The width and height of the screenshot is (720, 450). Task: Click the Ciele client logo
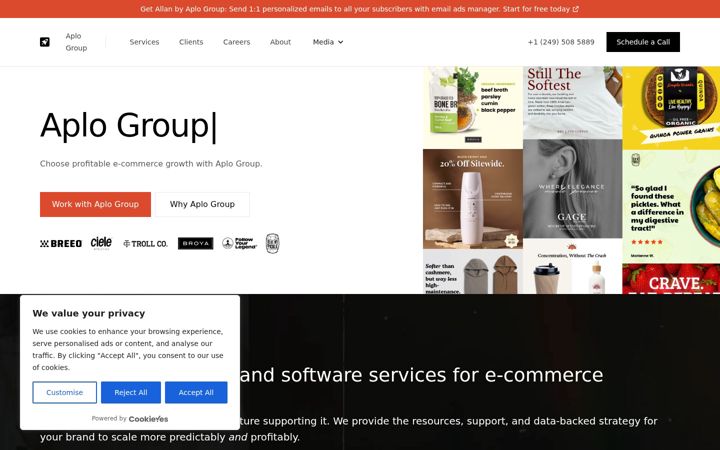point(101,243)
